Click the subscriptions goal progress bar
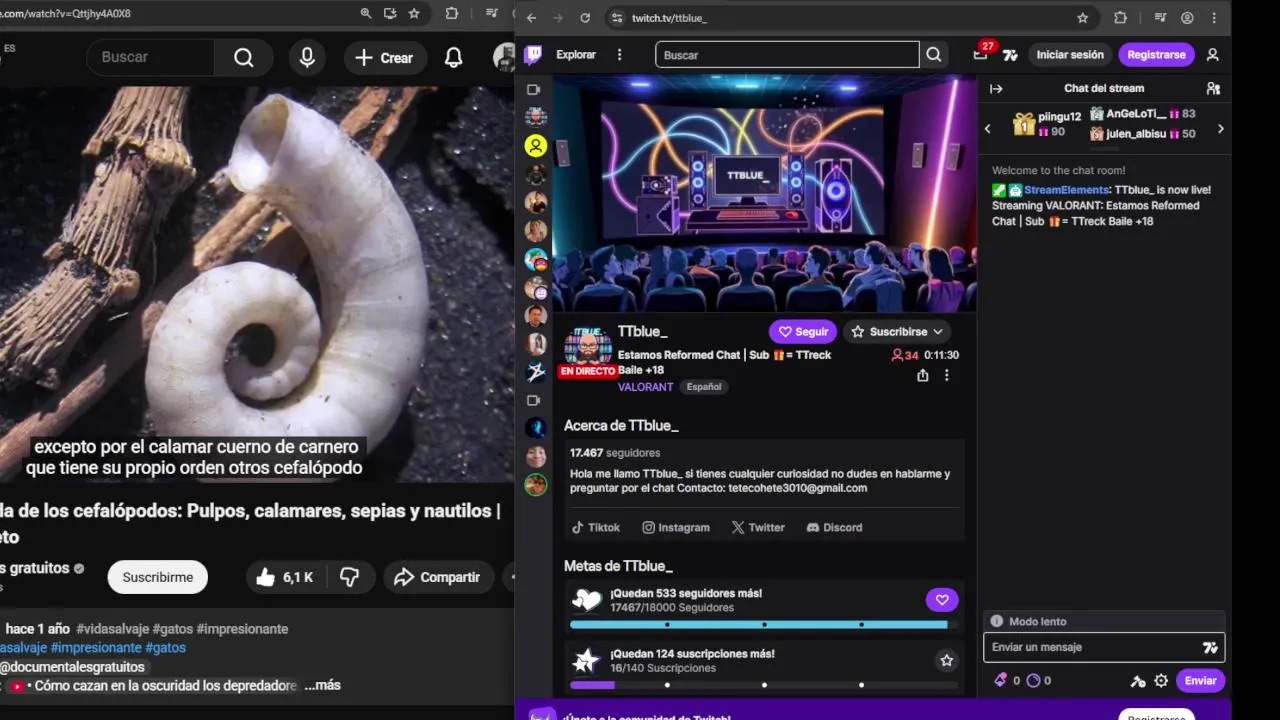Image resolution: width=1280 pixels, height=720 pixels. [764, 685]
